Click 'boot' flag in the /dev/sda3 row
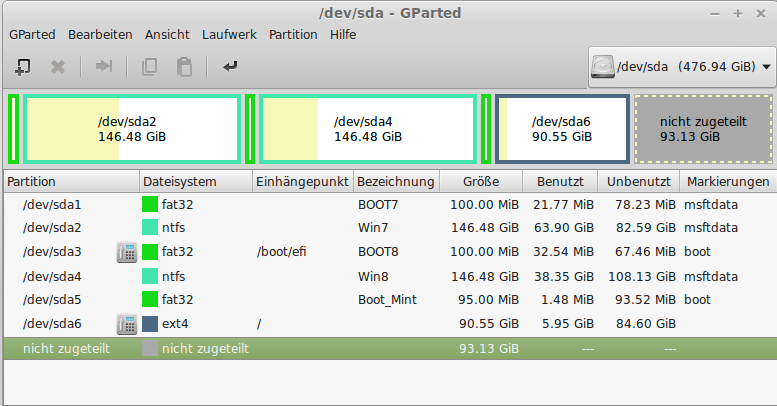The height and width of the screenshot is (406, 777). coord(697,251)
